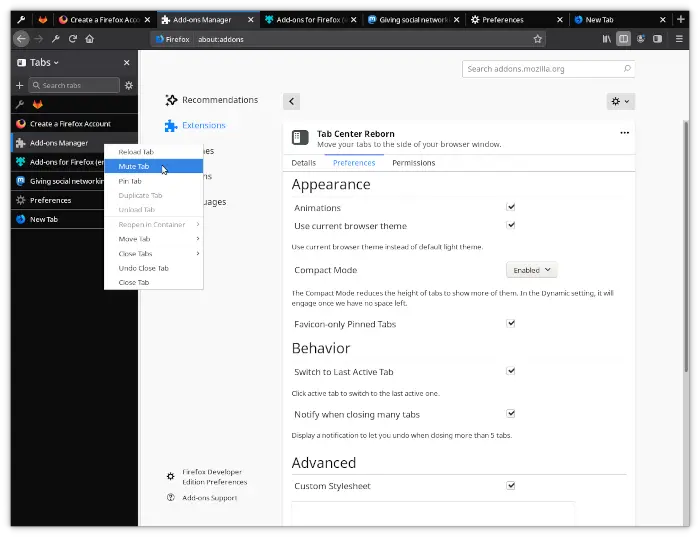This screenshot has width=700, height=537.
Task: Toggle Use current browser theme checkbox
Action: point(511,225)
